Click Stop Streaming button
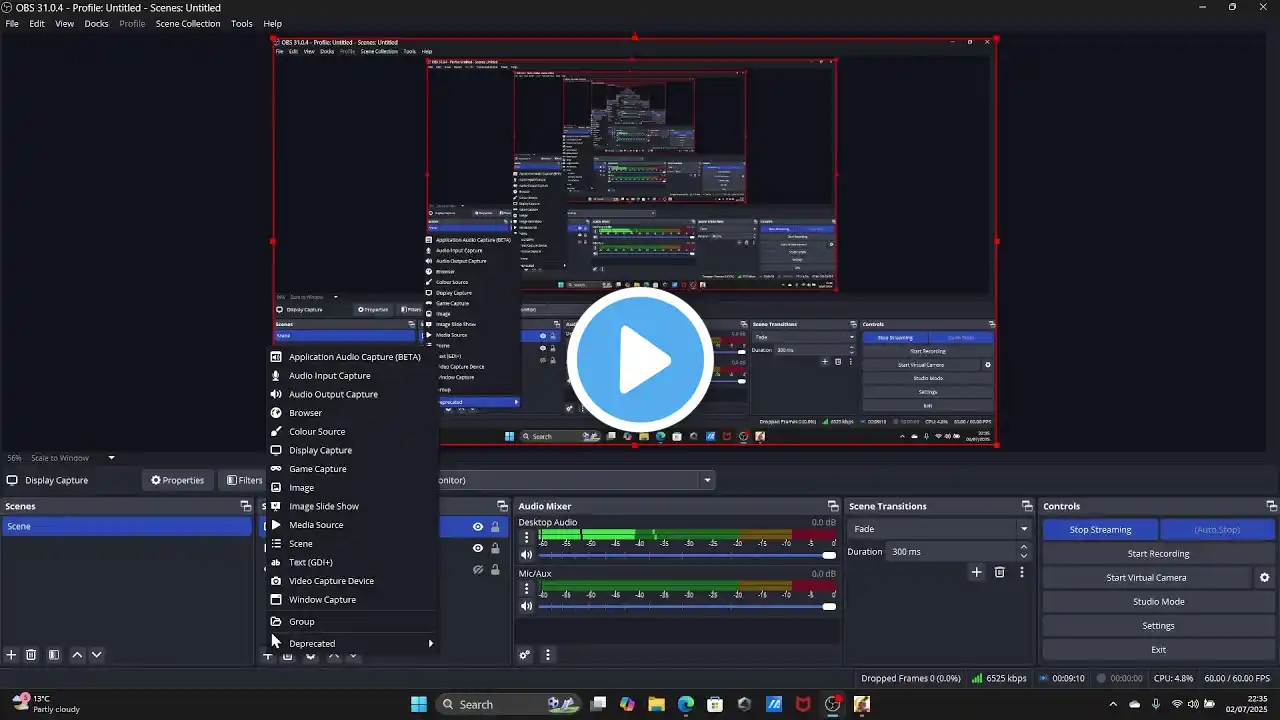Screen dimensions: 1280x720 pos(1100,529)
